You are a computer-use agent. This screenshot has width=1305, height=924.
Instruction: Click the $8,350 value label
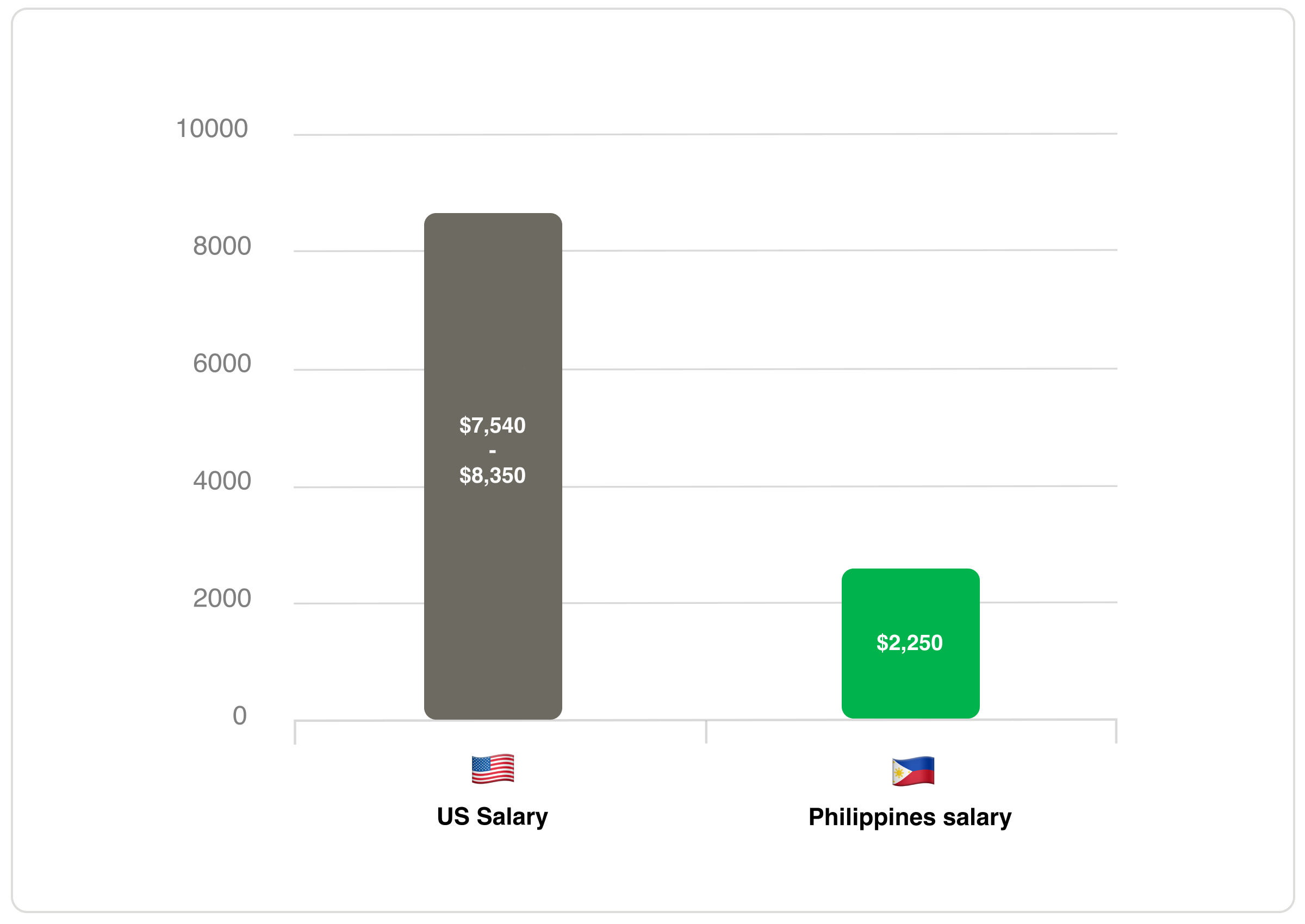click(492, 476)
